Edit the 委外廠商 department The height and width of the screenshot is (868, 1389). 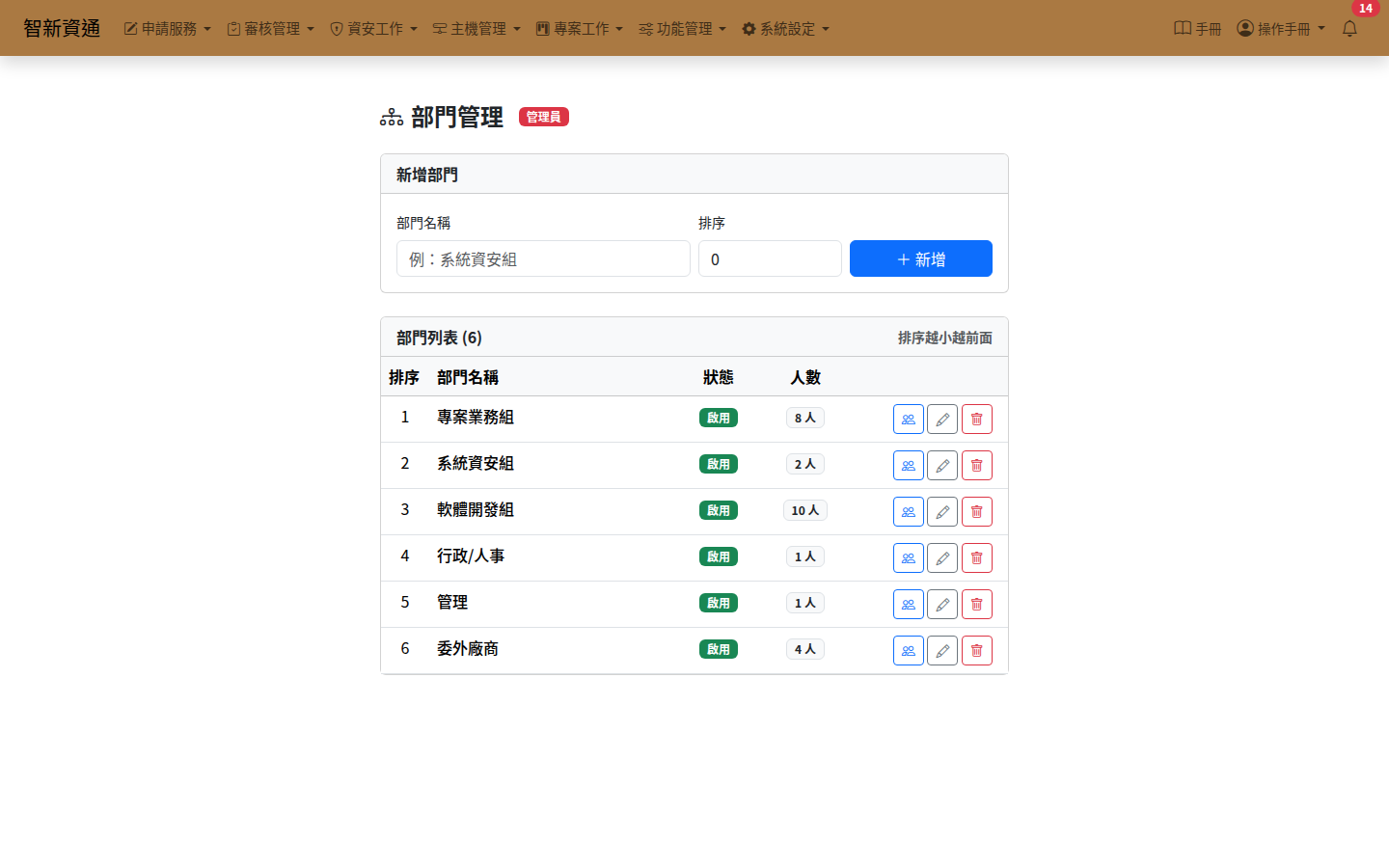(942, 651)
